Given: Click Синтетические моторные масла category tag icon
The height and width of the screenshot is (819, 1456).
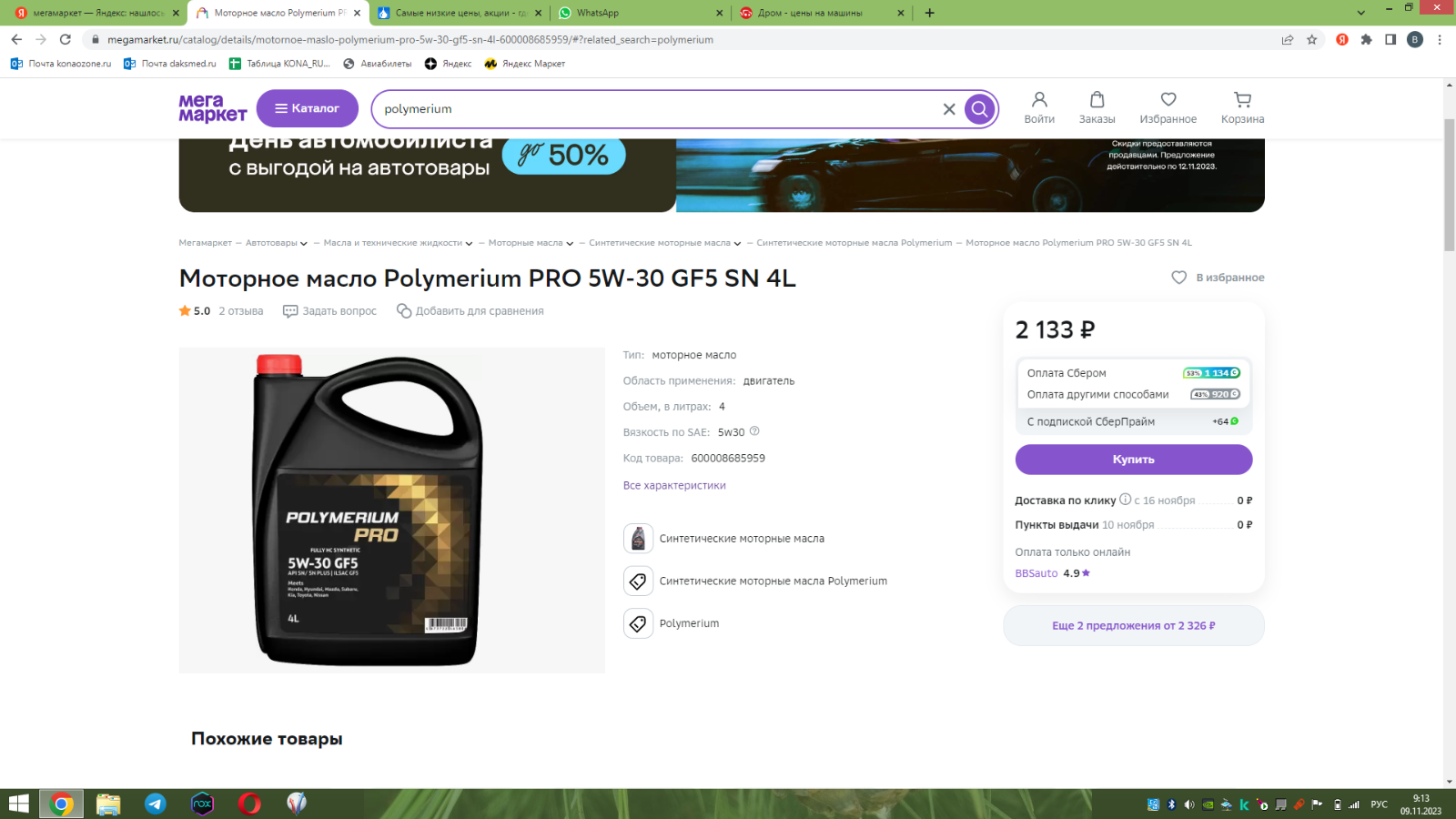Looking at the screenshot, I should (638, 539).
